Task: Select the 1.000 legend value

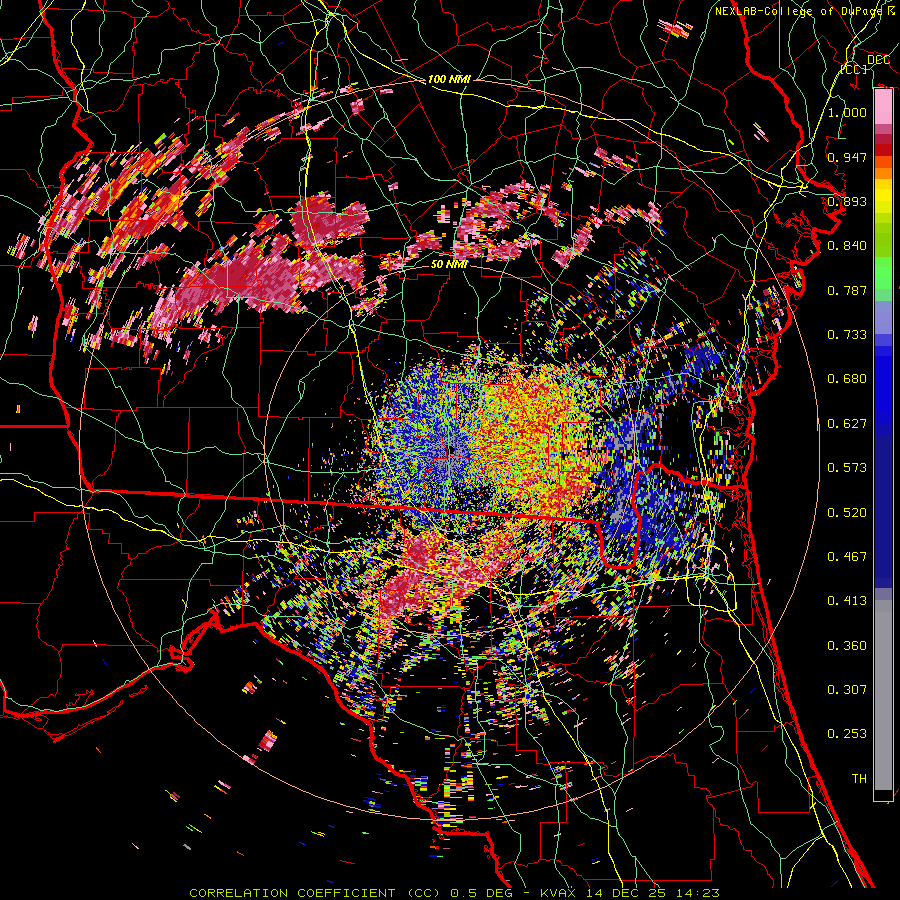Action: click(847, 112)
